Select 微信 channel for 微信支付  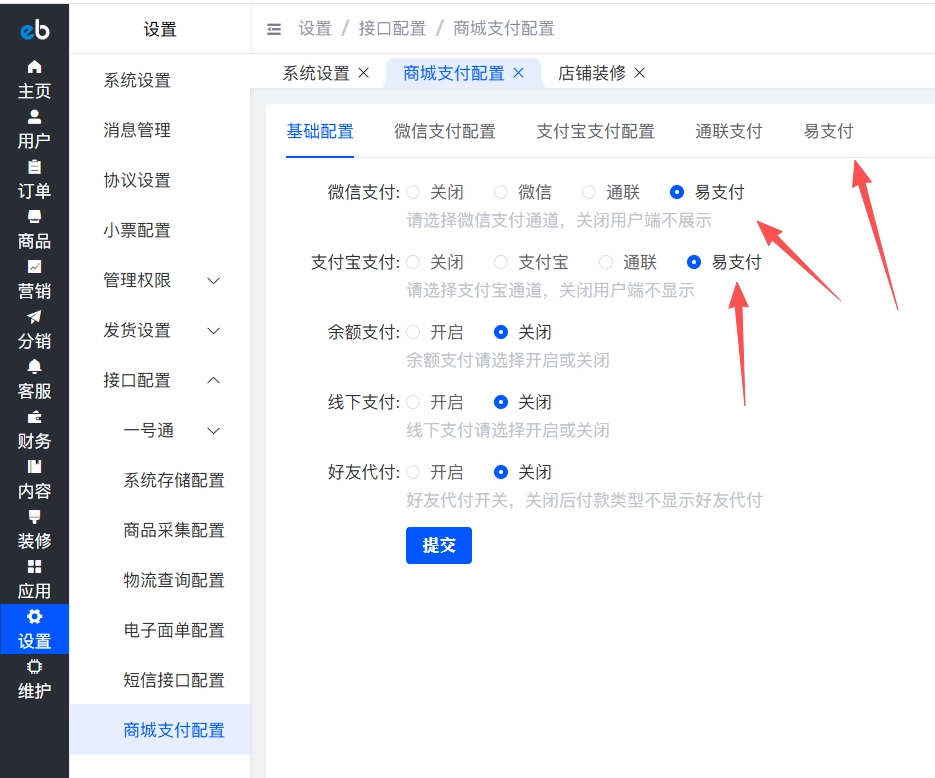(x=513, y=191)
